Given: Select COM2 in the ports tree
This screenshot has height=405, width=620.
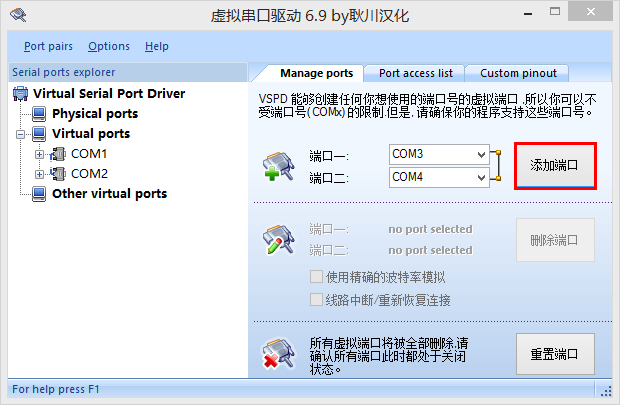Looking at the screenshot, I should [x=89, y=174].
